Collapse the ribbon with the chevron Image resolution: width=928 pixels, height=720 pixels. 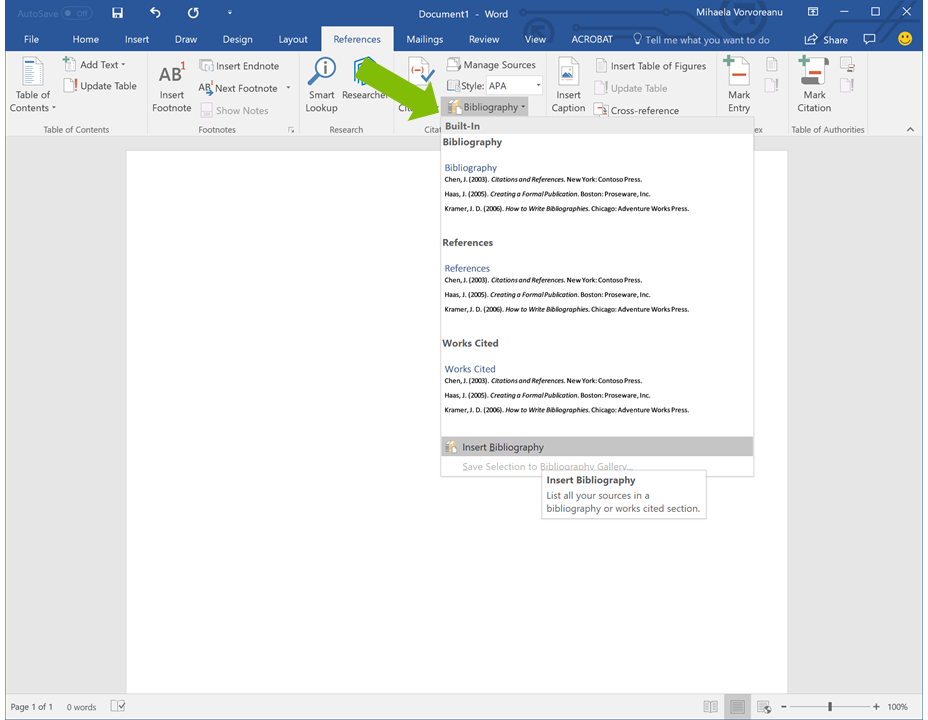tap(909, 128)
